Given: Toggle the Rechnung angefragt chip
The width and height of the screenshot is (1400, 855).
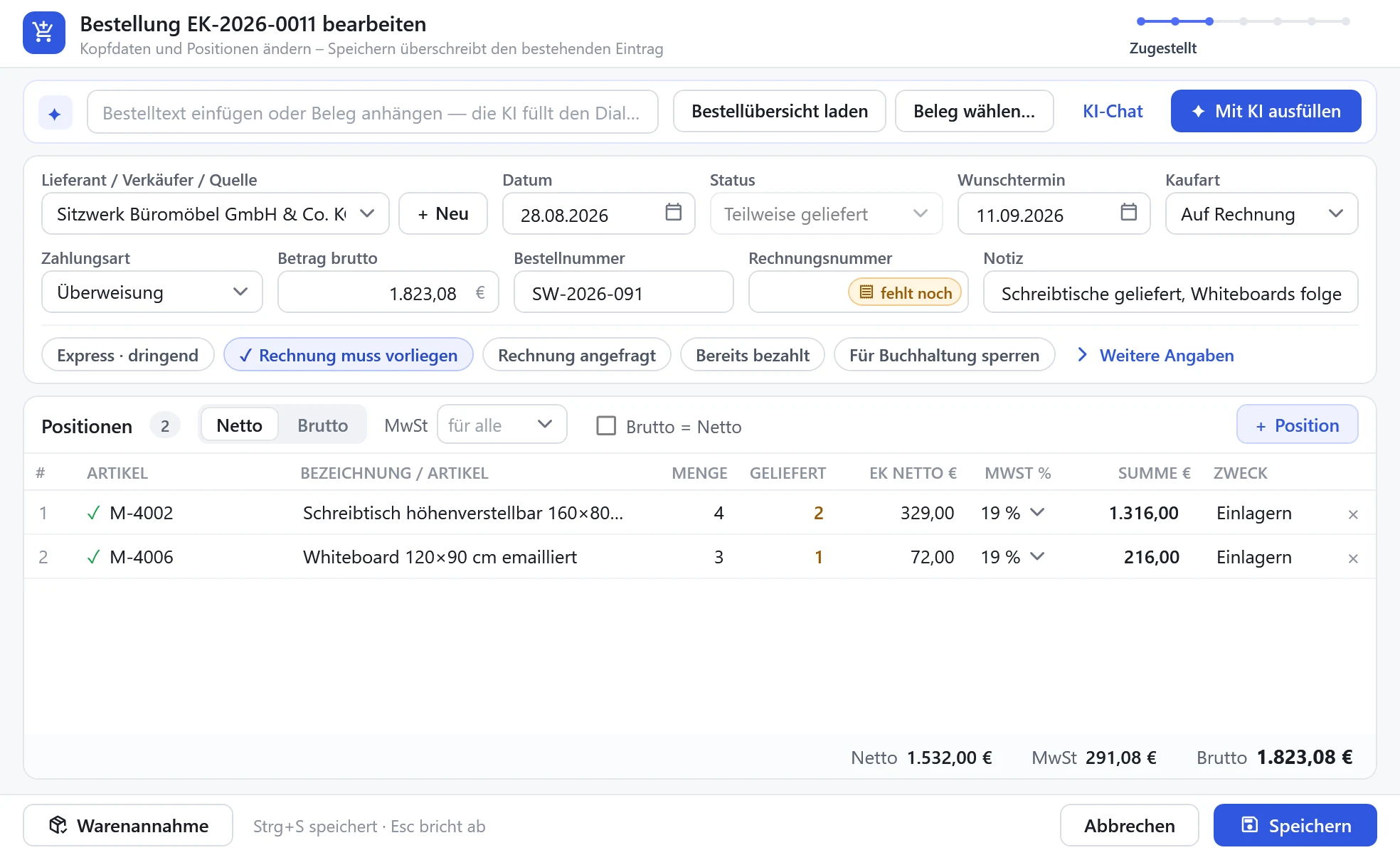Looking at the screenshot, I should click(x=577, y=355).
